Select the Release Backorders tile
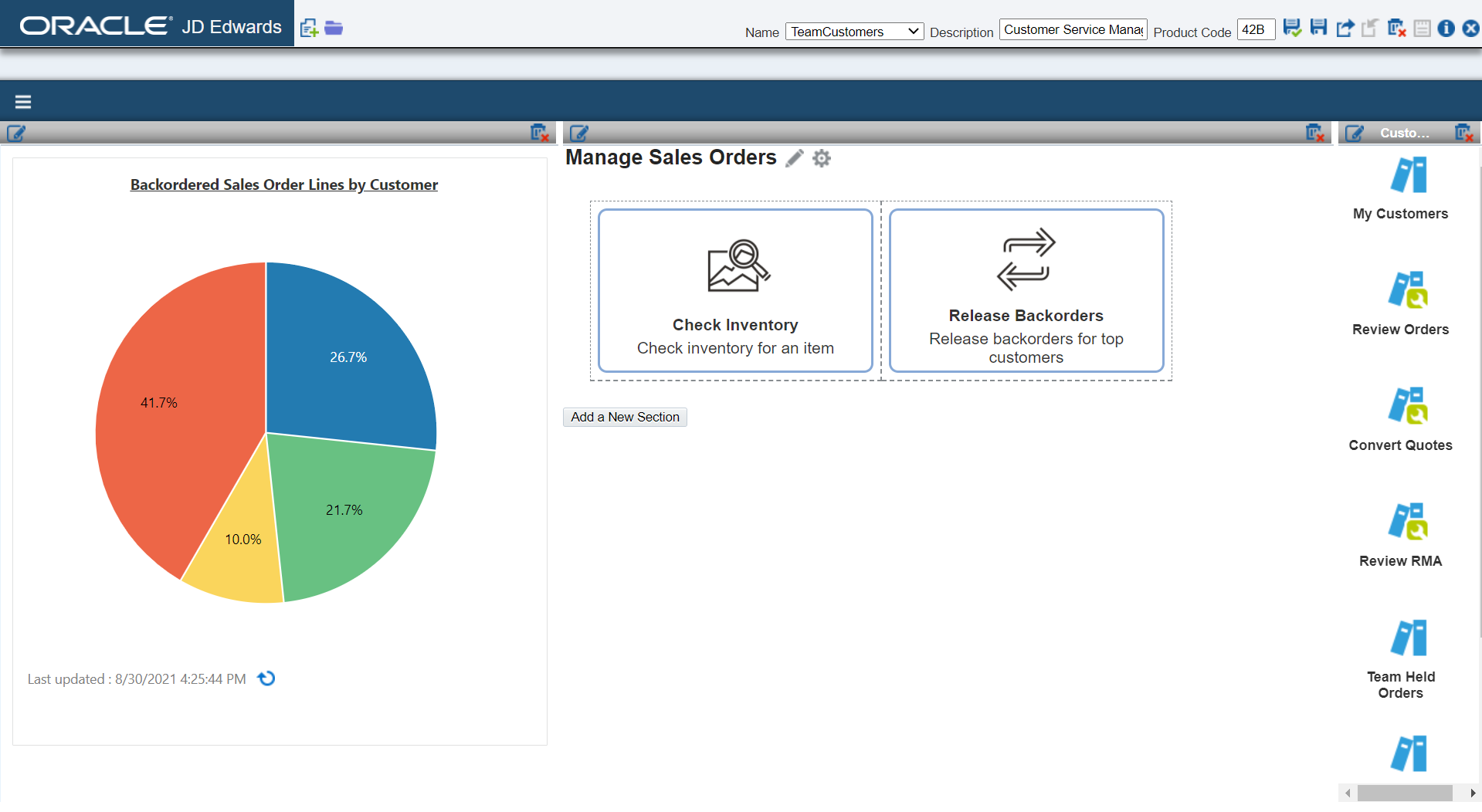The height and width of the screenshot is (812, 1482). [x=1026, y=291]
